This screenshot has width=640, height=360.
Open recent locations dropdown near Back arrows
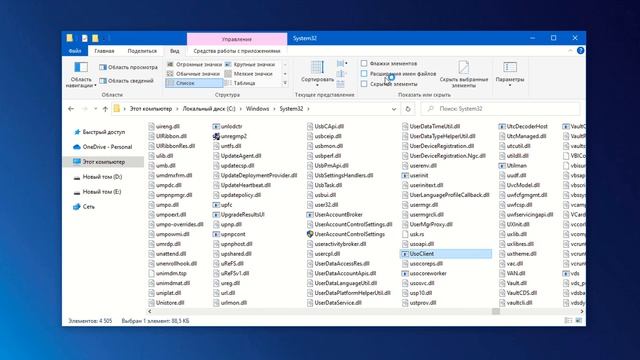[96, 109]
